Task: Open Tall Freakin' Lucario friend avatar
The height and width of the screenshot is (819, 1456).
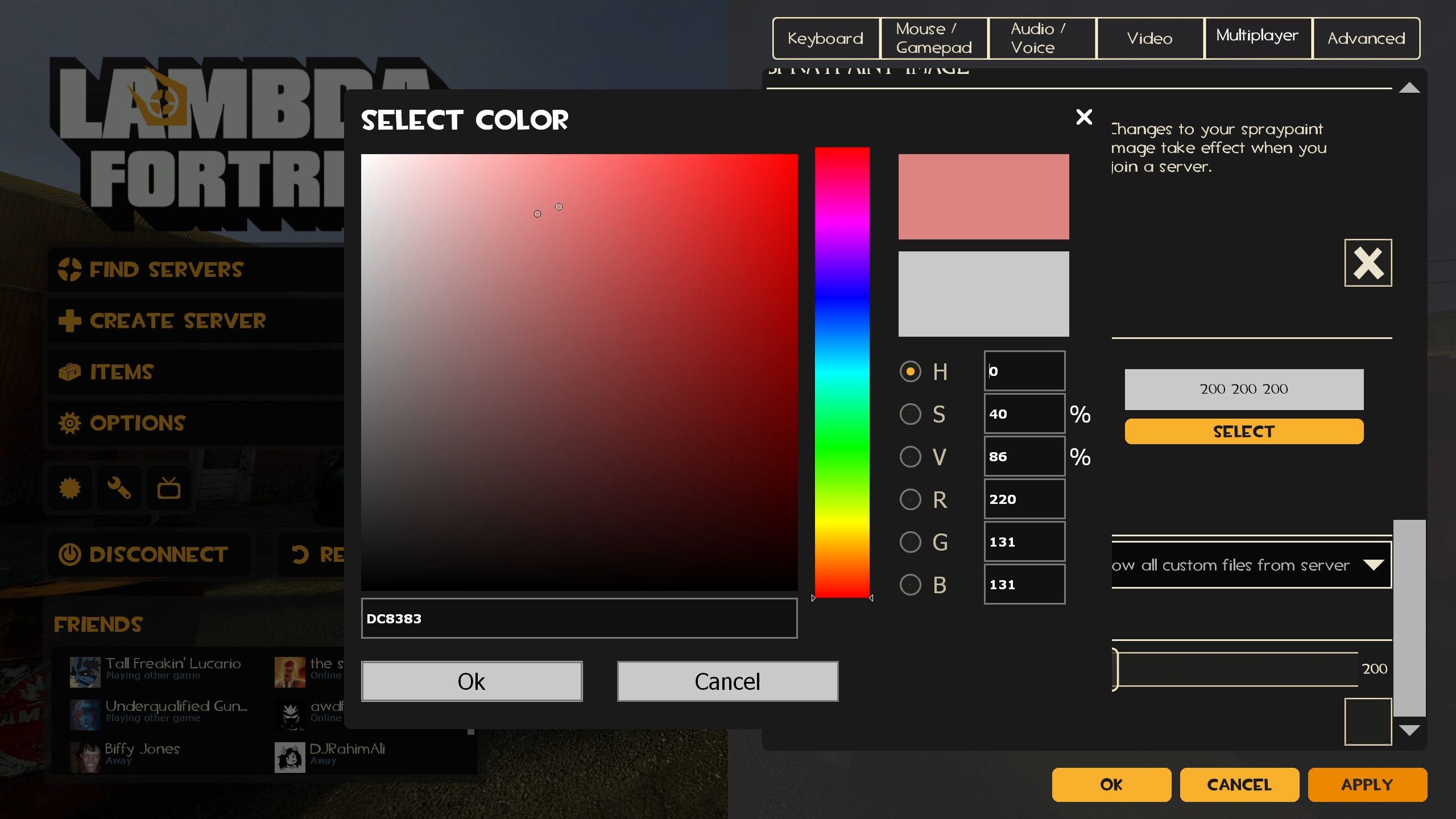Action: [x=85, y=672]
